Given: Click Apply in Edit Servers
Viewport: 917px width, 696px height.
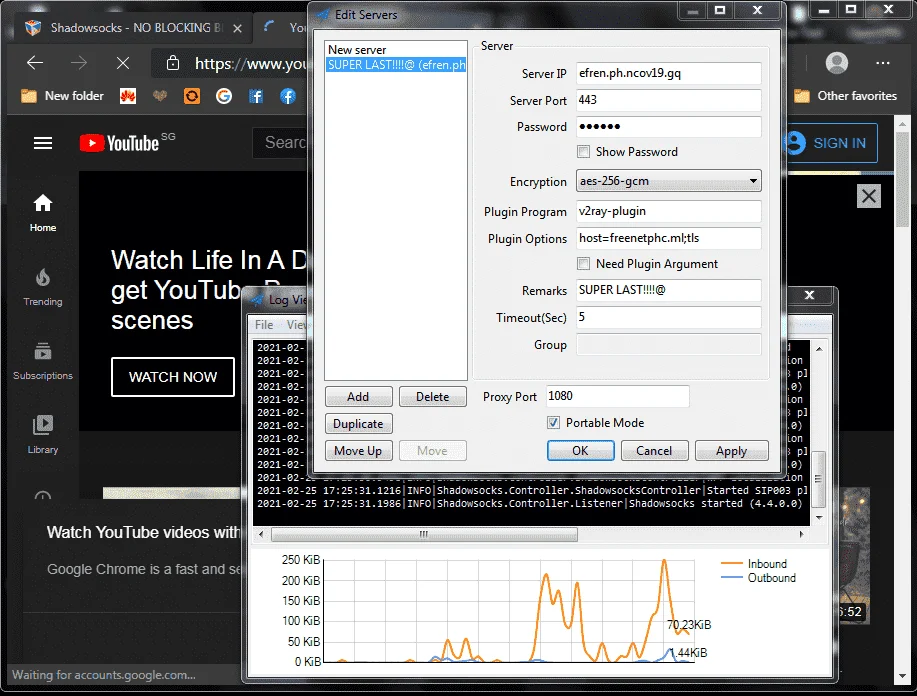Looking at the screenshot, I should pos(731,450).
